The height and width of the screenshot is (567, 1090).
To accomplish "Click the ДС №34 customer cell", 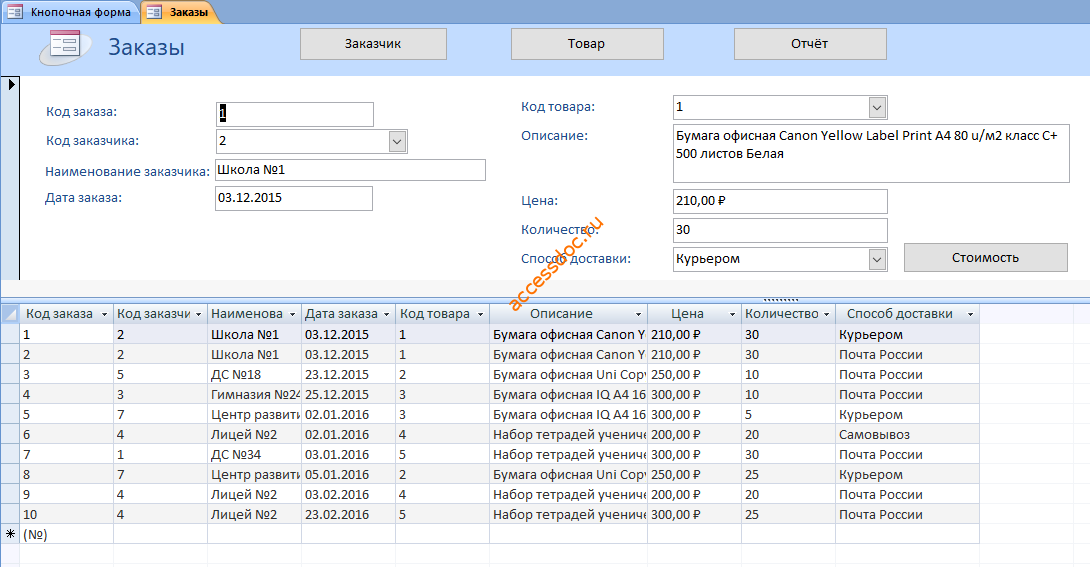I will pos(254,455).
